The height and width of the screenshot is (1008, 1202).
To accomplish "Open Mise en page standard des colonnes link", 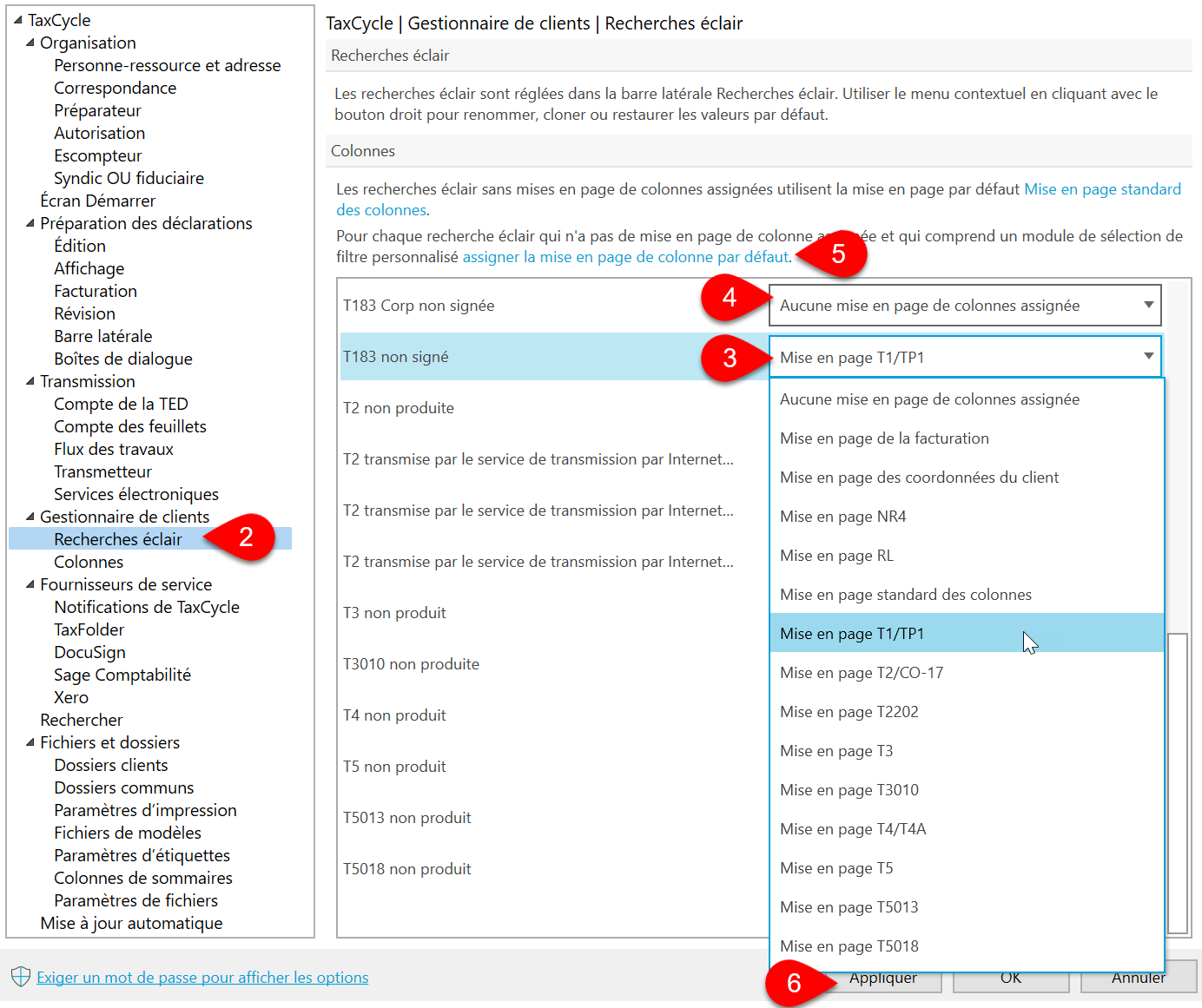I will pyautogui.click(x=1103, y=188).
